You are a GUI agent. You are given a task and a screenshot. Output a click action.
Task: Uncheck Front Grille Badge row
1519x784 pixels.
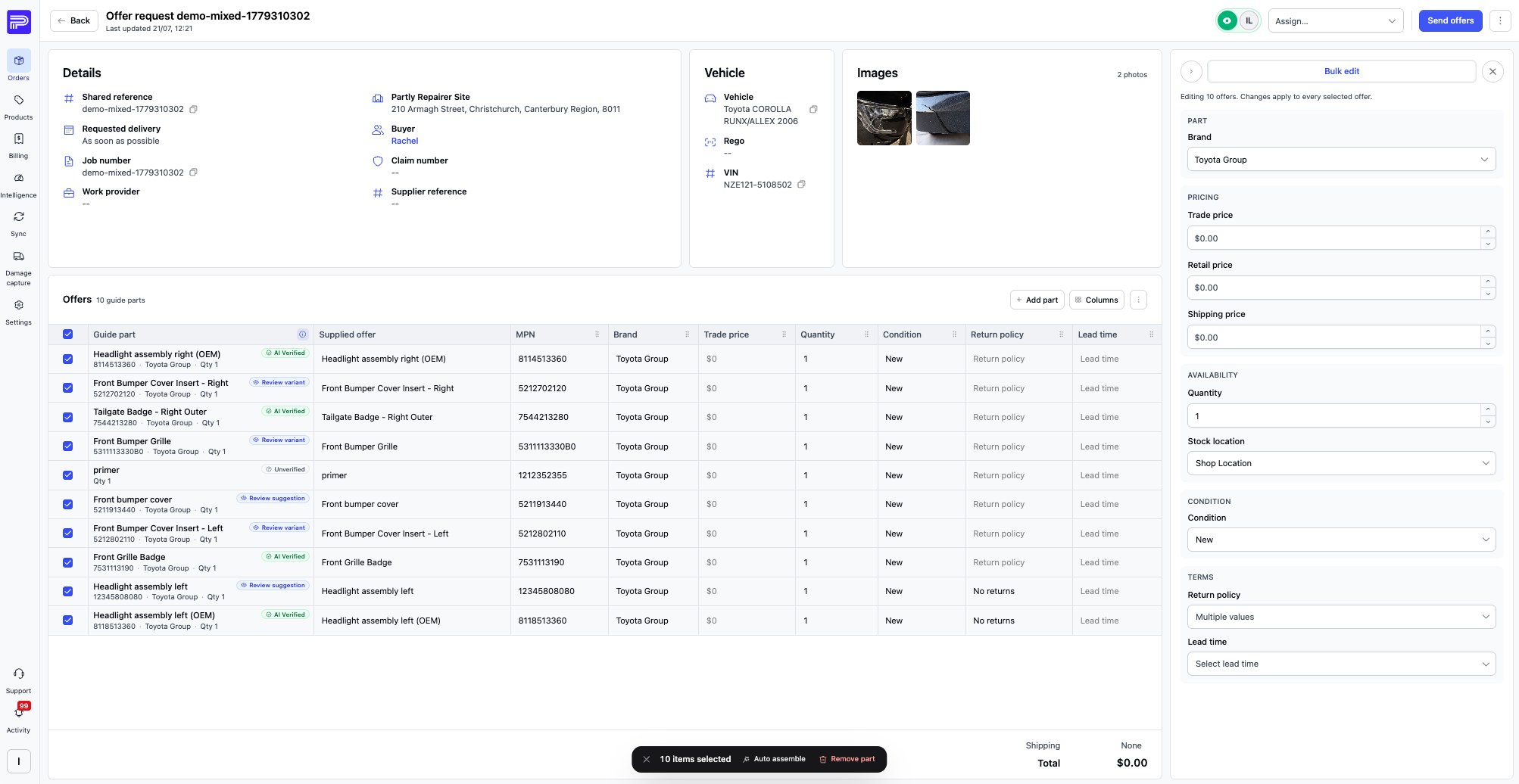[x=68, y=562]
